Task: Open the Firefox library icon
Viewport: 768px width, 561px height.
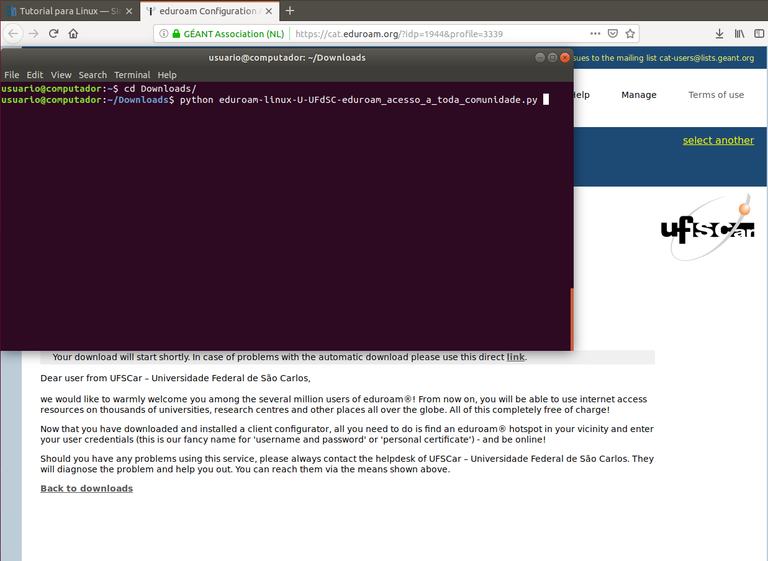Action: pyautogui.click(x=739, y=33)
